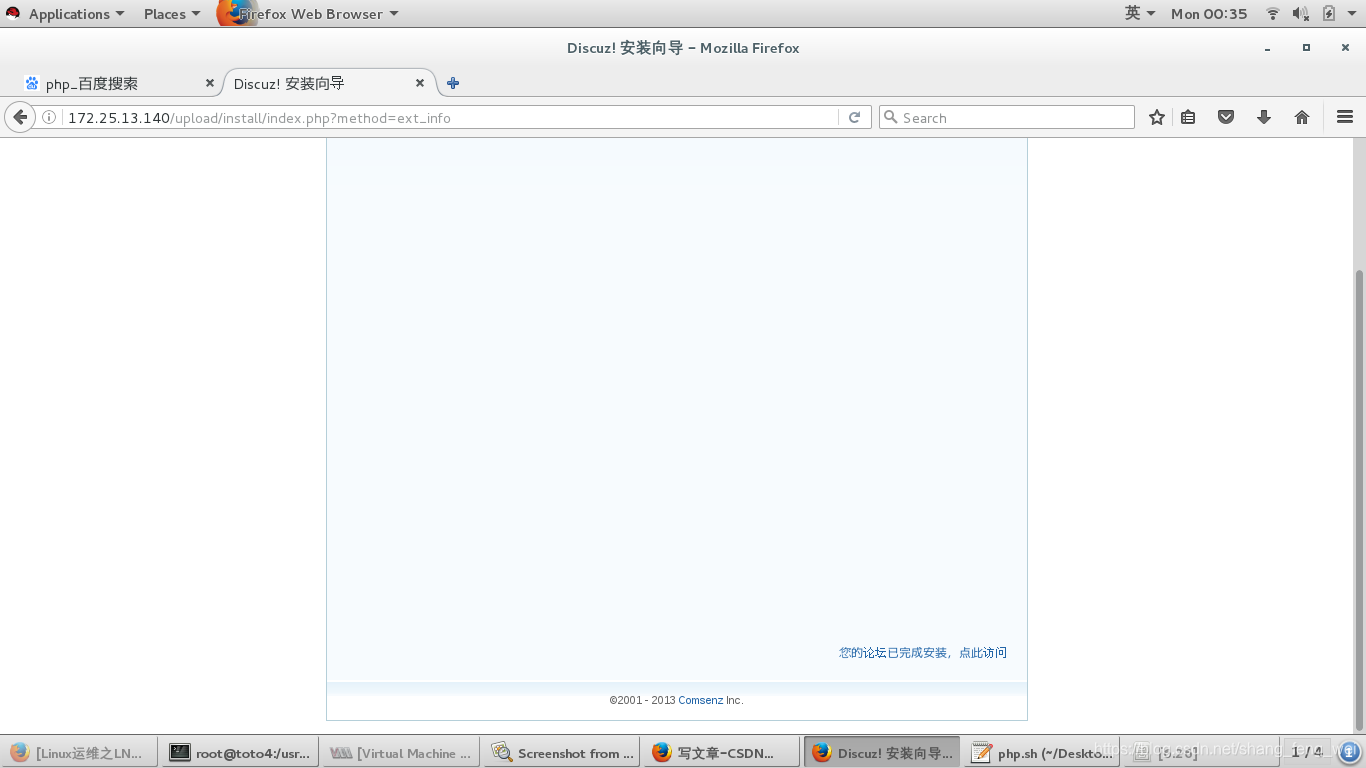The height and width of the screenshot is (768, 1366).
Task: Click the workspace switcher 1 / 4
Action: [x=1306, y=752]
